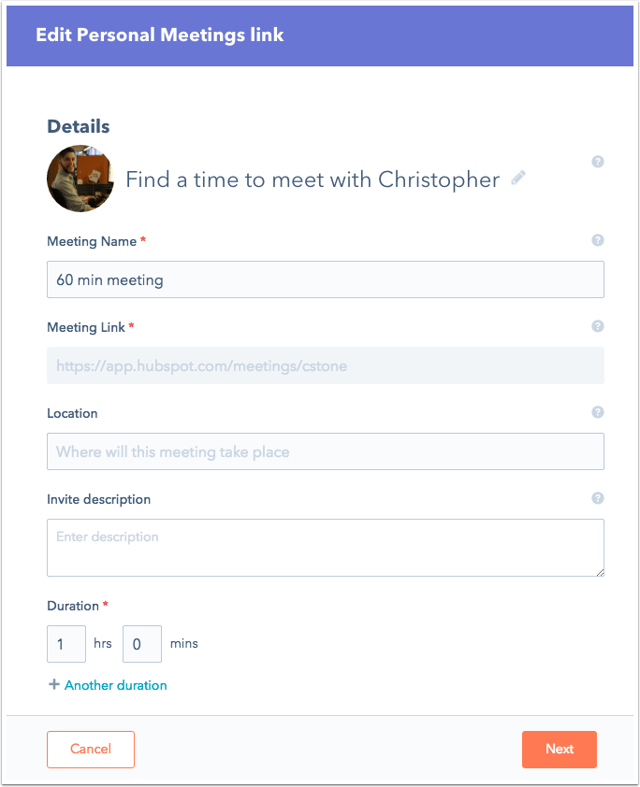Click the pencil edit icon beside headline
Screen dimensions: 640x787
pyautogui.click(x=519, y=178)
